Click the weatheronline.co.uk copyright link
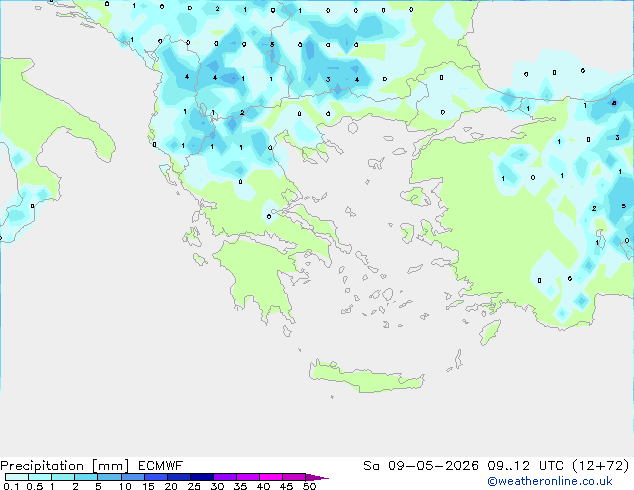The image size is (634, 490). pyautogui.click(x=550, y=481)
